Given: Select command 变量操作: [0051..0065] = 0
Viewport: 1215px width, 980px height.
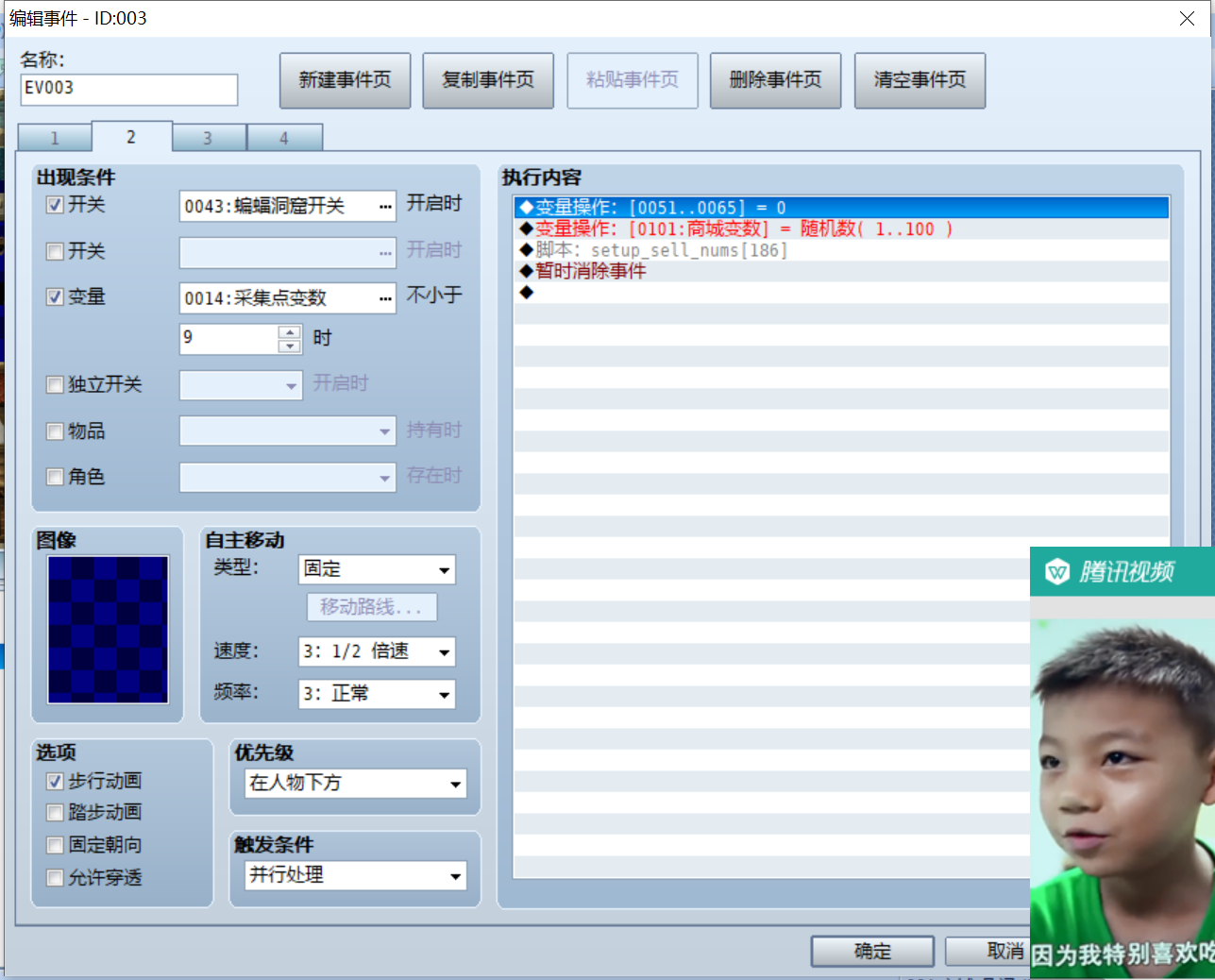Looking at the screenshot, I should tap(843, 208).
